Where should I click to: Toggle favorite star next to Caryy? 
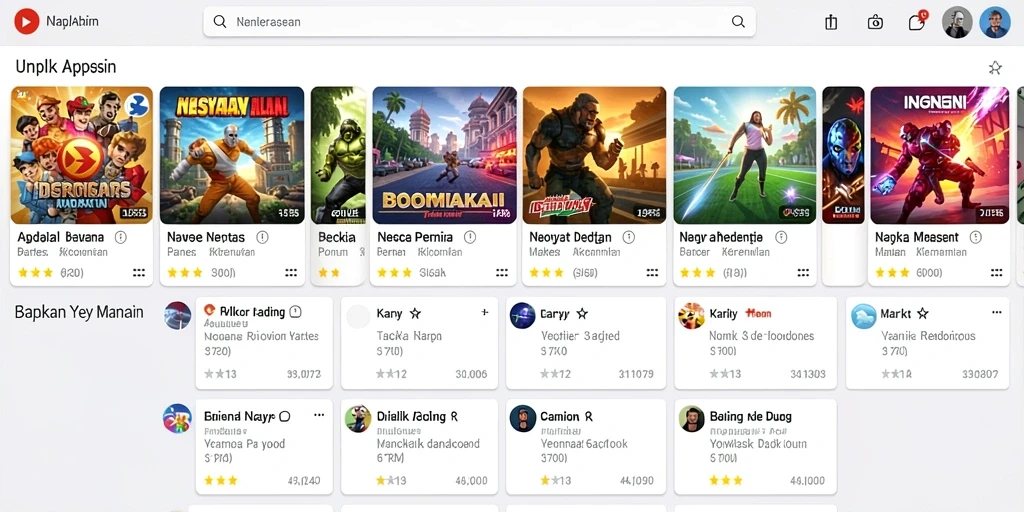point(582,314)
